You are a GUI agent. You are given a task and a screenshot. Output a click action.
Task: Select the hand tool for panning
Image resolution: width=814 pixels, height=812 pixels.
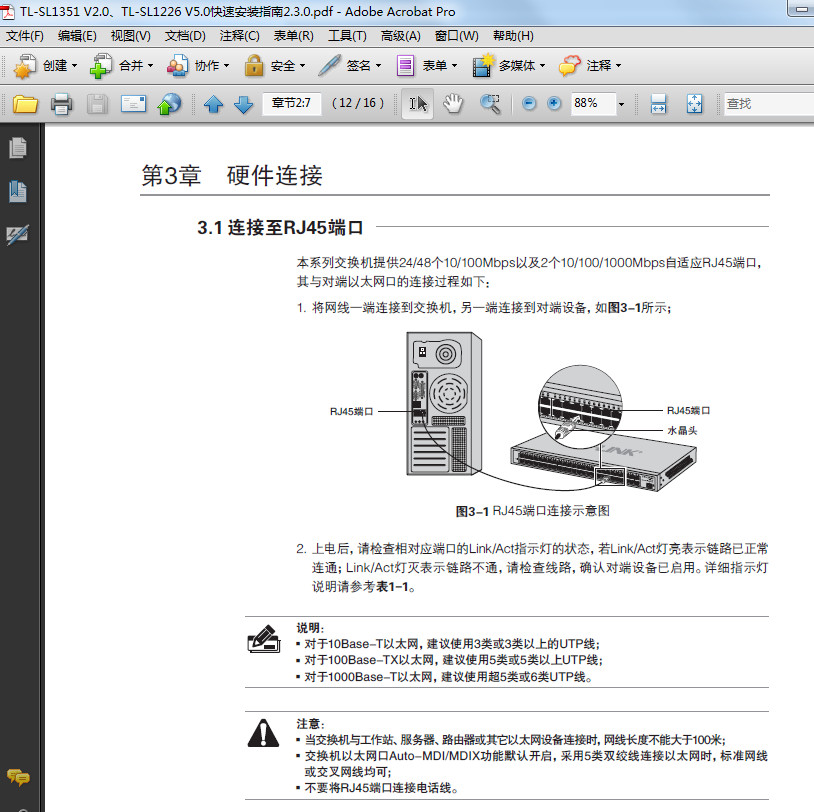(452, 103)
